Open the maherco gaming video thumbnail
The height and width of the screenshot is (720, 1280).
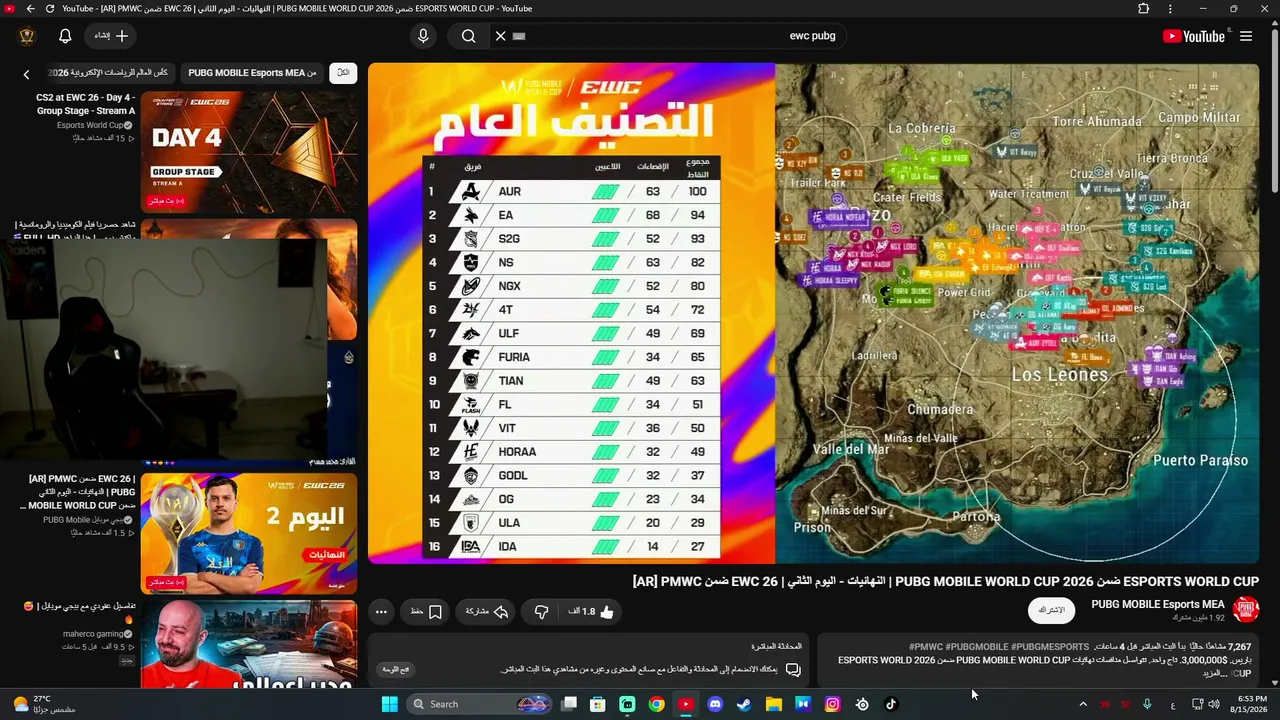click(249, 644)
